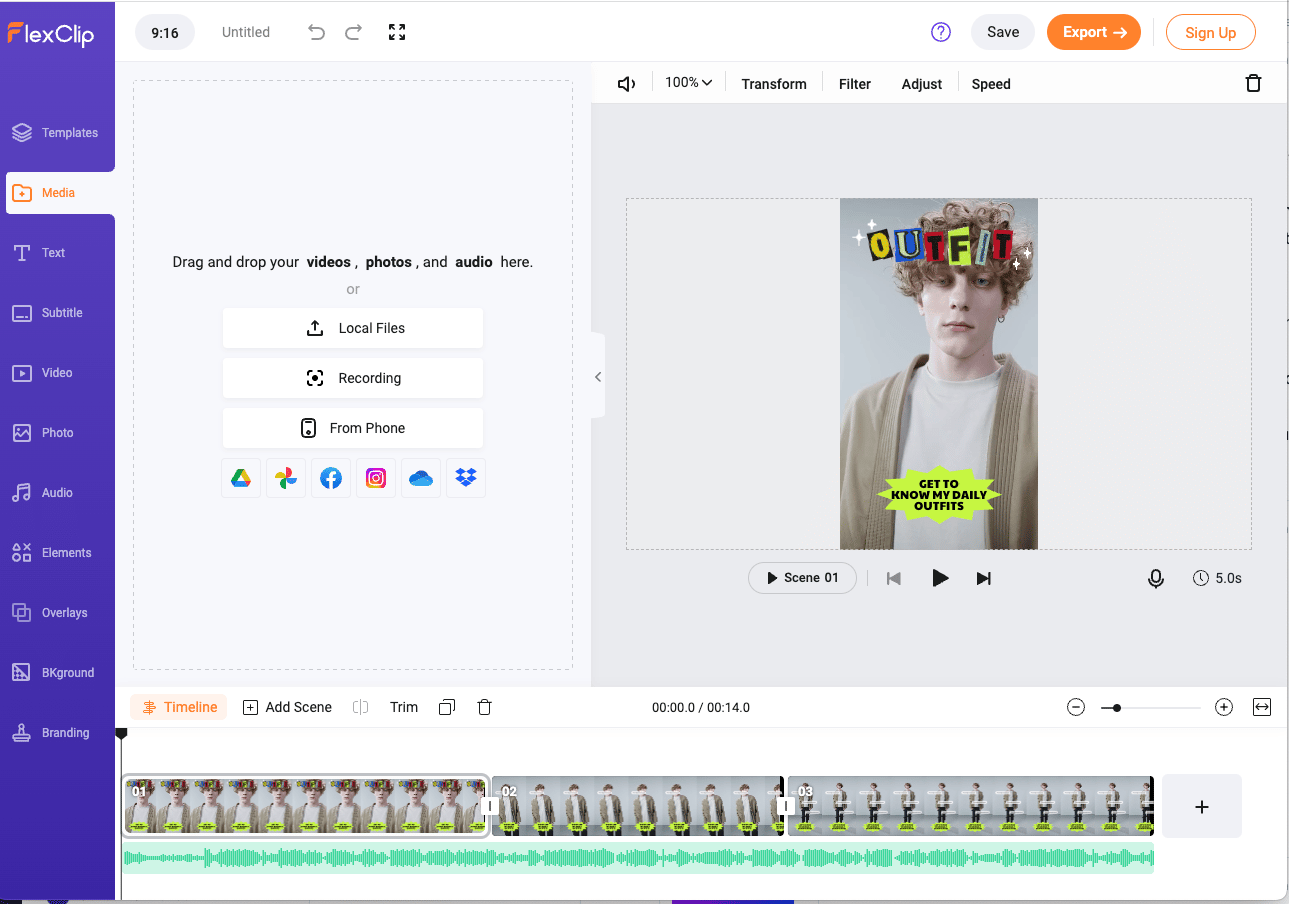Duplicate scene using the copy icon
Viewport: 1289px width, 904px height.
click(447, 707)
